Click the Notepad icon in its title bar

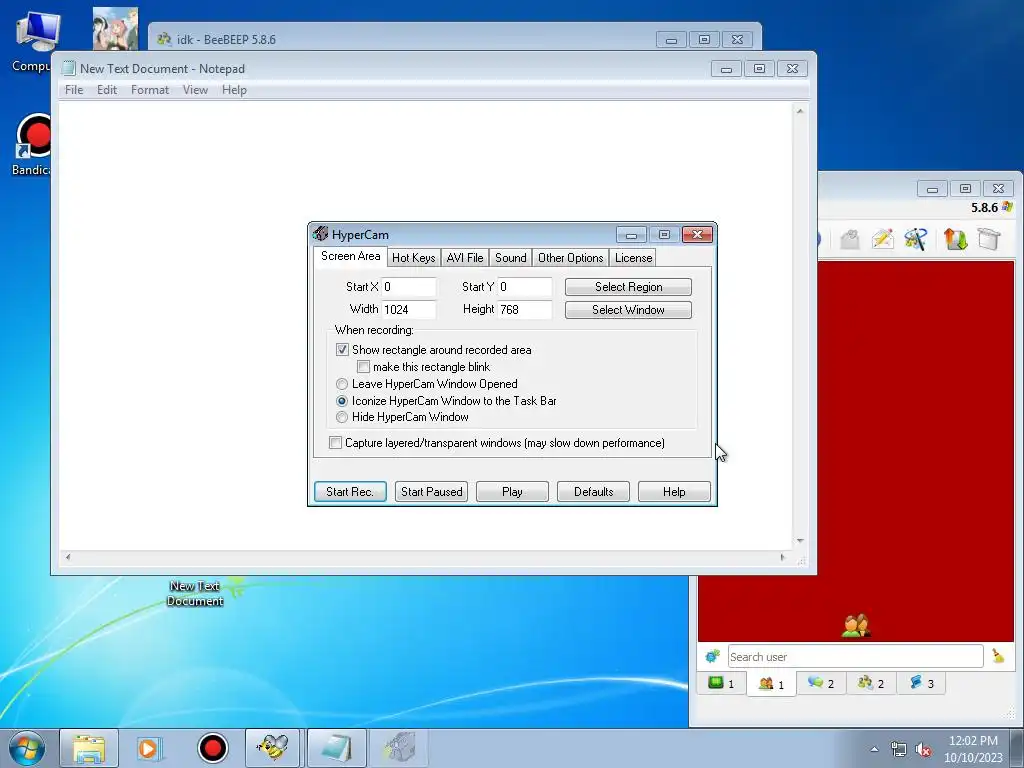pyautogui.click(x=69, y=68)
